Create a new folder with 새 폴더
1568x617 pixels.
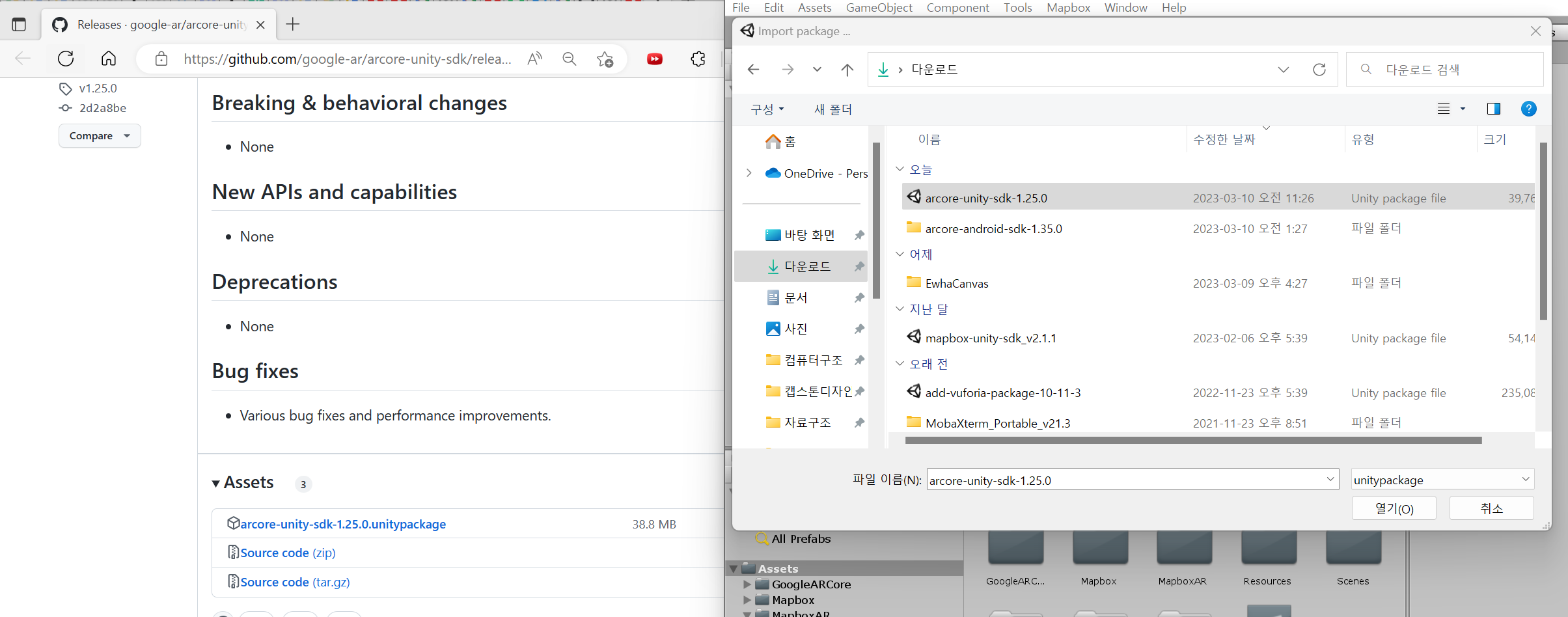click(x=832, y=109)
